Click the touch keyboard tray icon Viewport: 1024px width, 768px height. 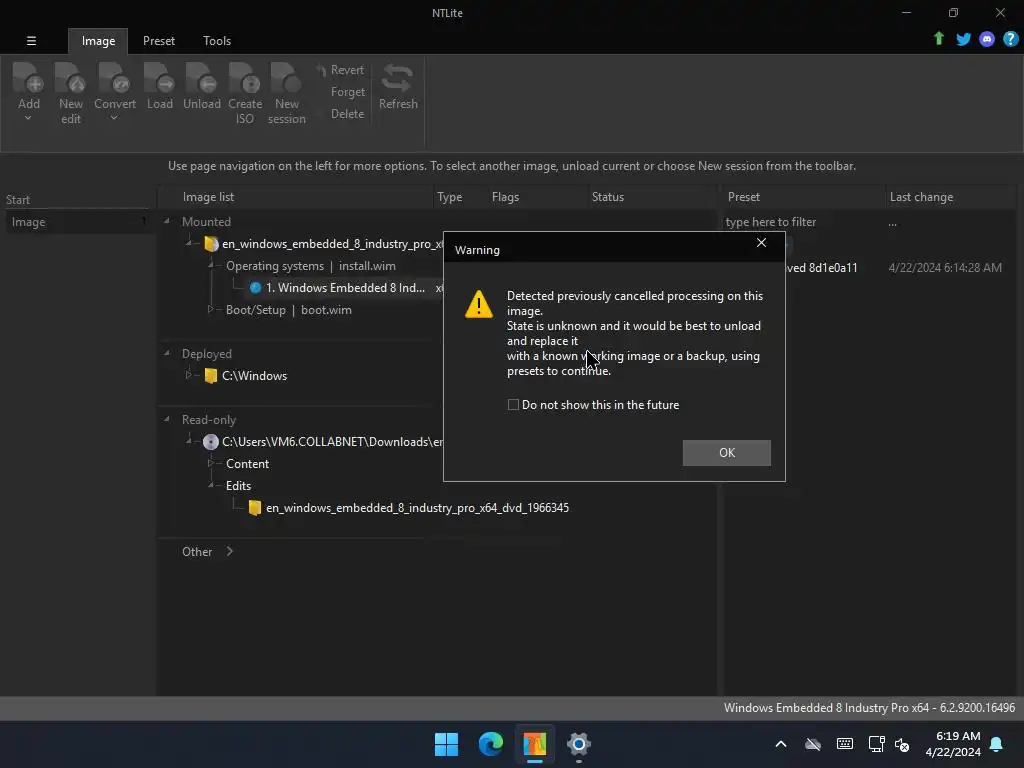[x=844, y=744]
